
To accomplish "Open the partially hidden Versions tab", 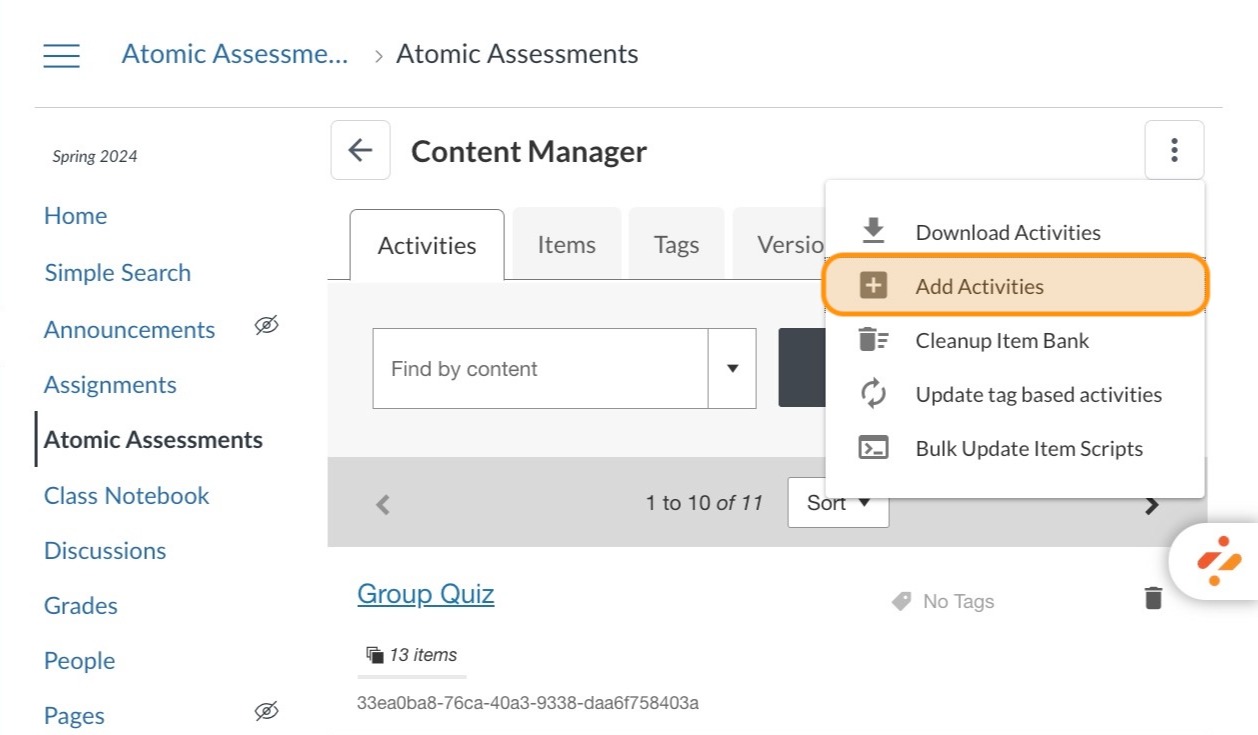I will (x=779, y=244).
